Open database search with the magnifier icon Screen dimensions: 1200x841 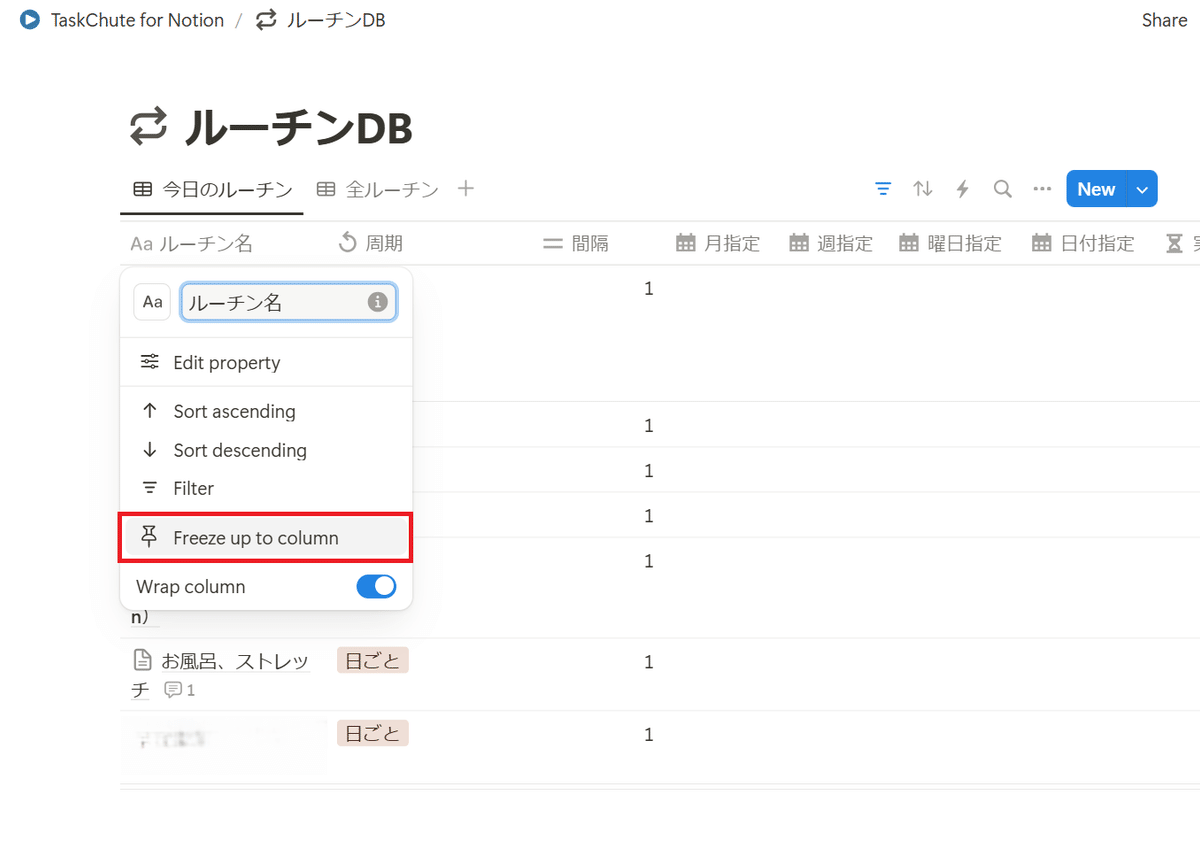click(1002, 188)
